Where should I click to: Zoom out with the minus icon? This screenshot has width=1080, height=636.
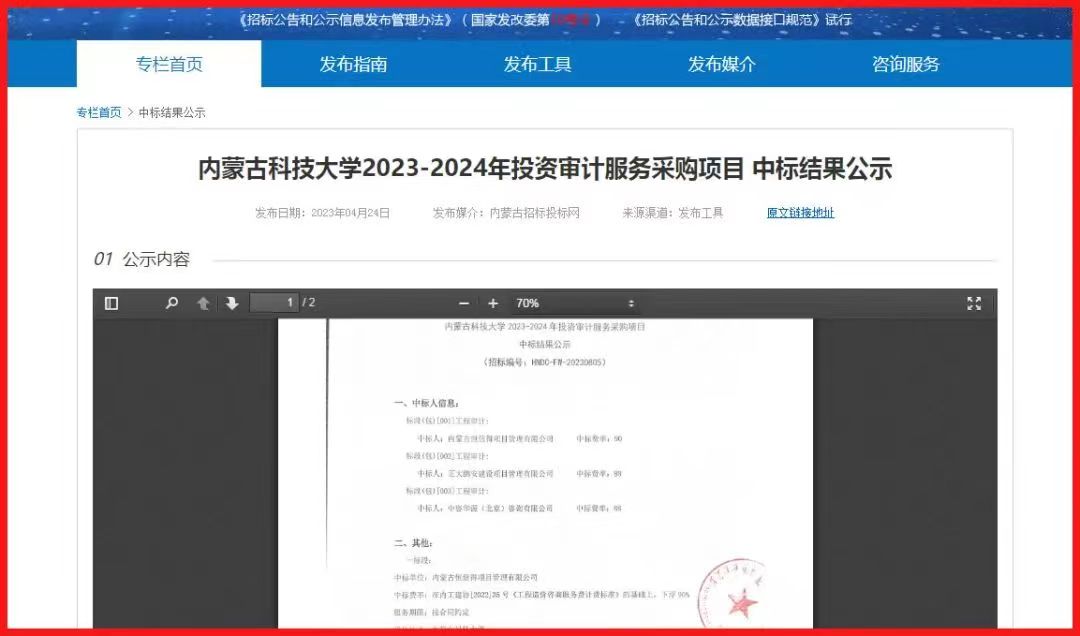tap(463, 303)
